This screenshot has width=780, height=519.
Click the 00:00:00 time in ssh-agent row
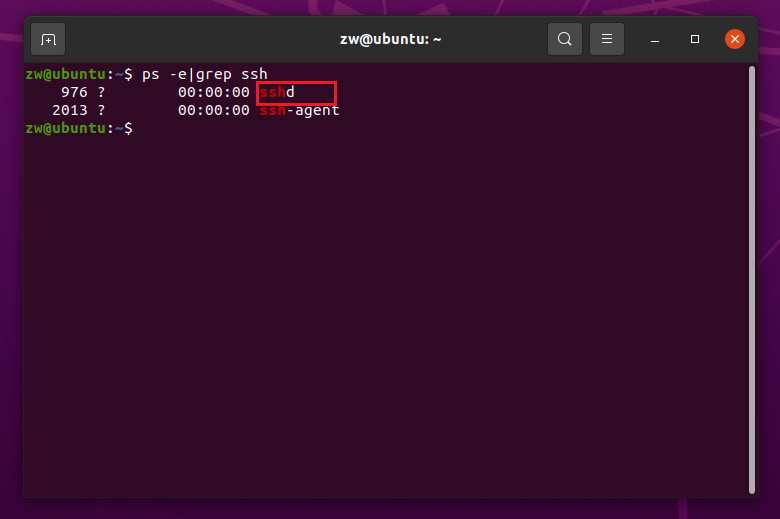pyautogui.click(x=214, y=110)
